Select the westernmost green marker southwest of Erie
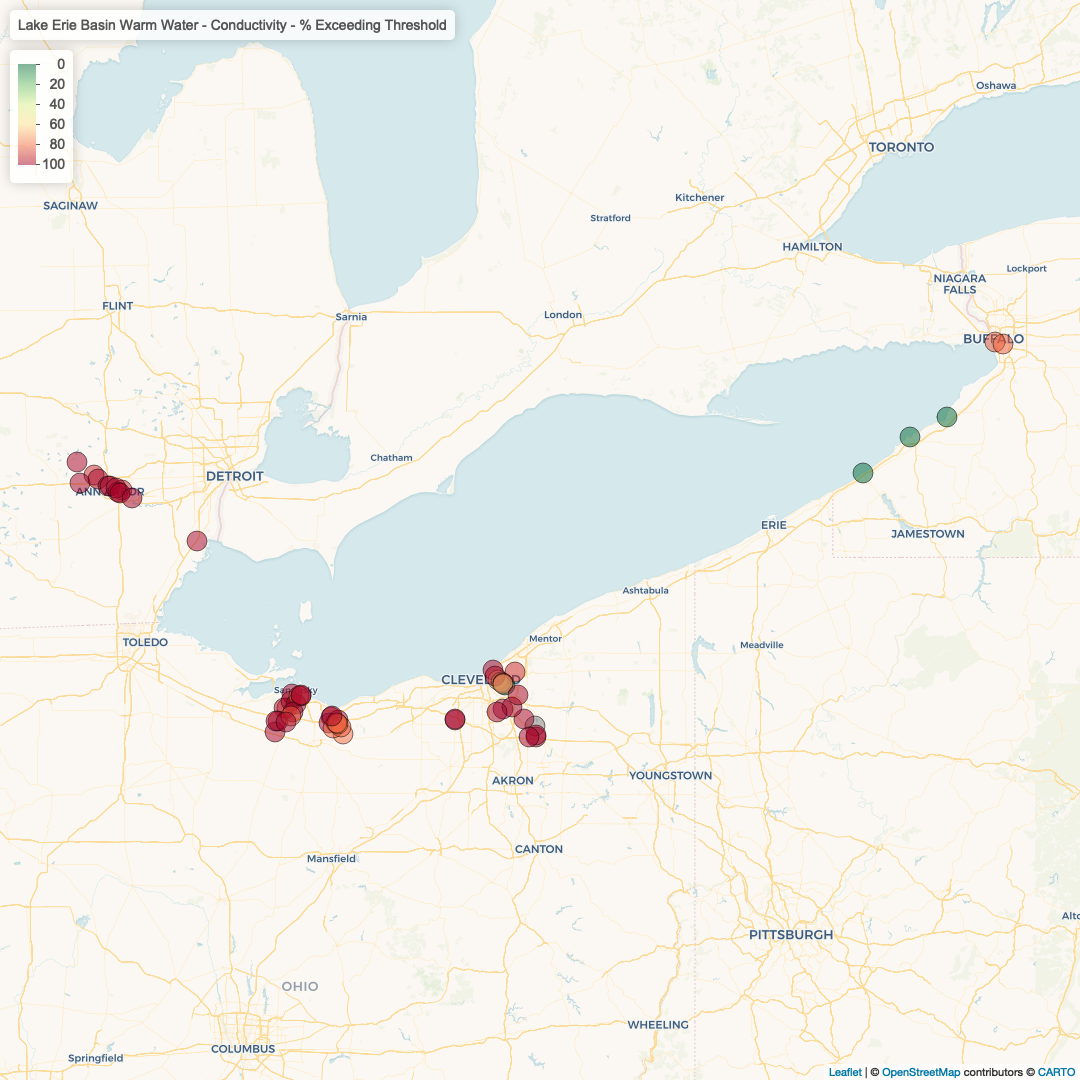The height and width of the screenshot is (1080, 1080). coord(862,471)
